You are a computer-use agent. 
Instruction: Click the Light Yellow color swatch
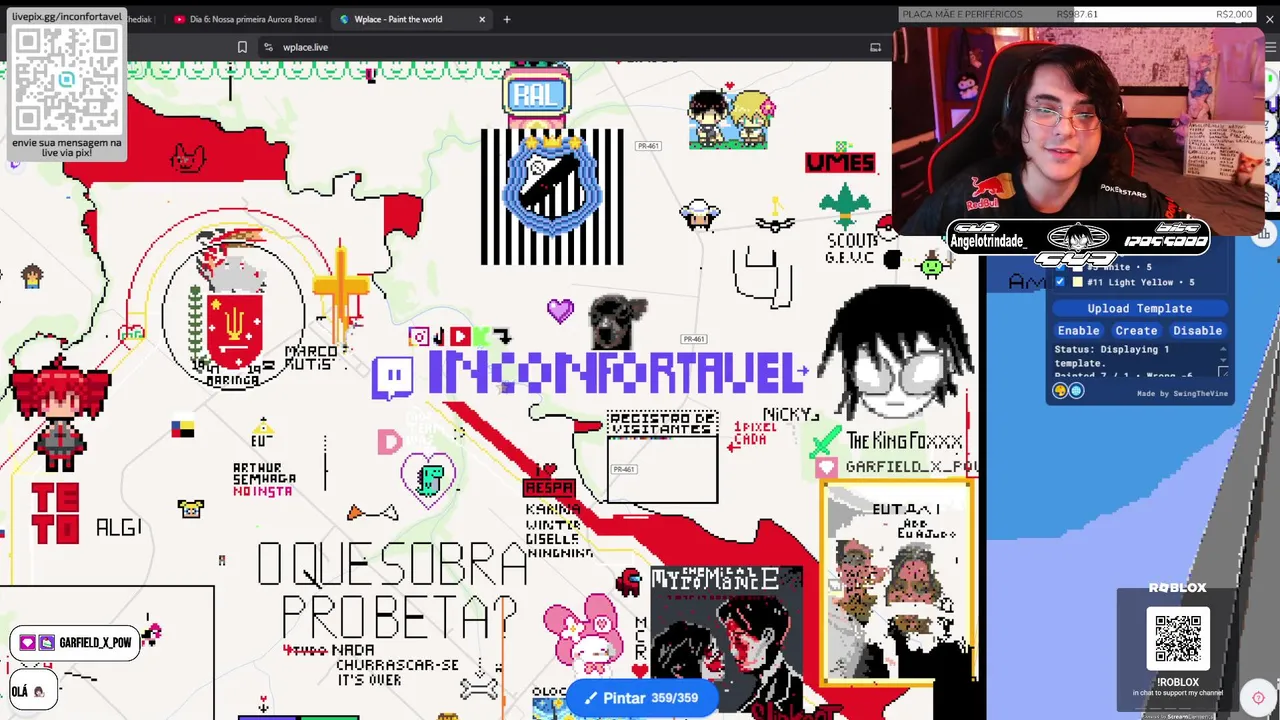tap(1077, 282)
